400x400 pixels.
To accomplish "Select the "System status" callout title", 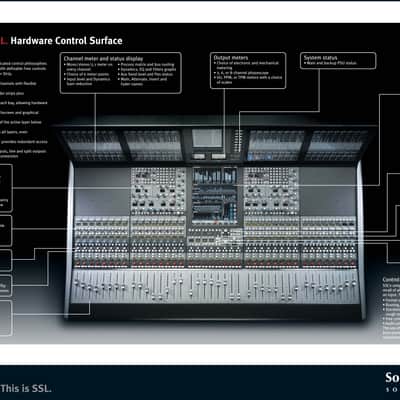I will [320, 58].
